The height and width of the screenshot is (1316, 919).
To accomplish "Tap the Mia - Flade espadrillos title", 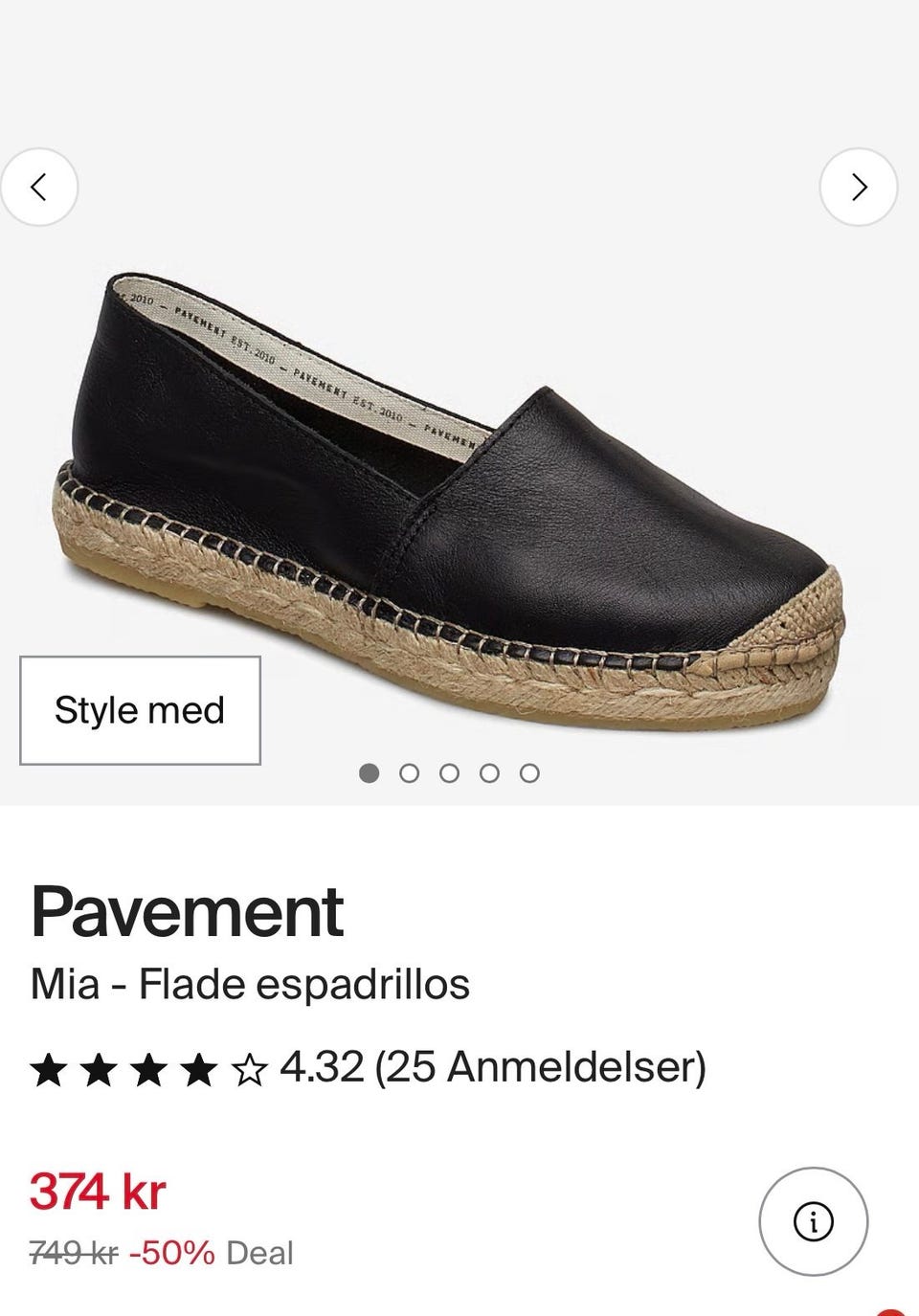I will click(250, 984).
